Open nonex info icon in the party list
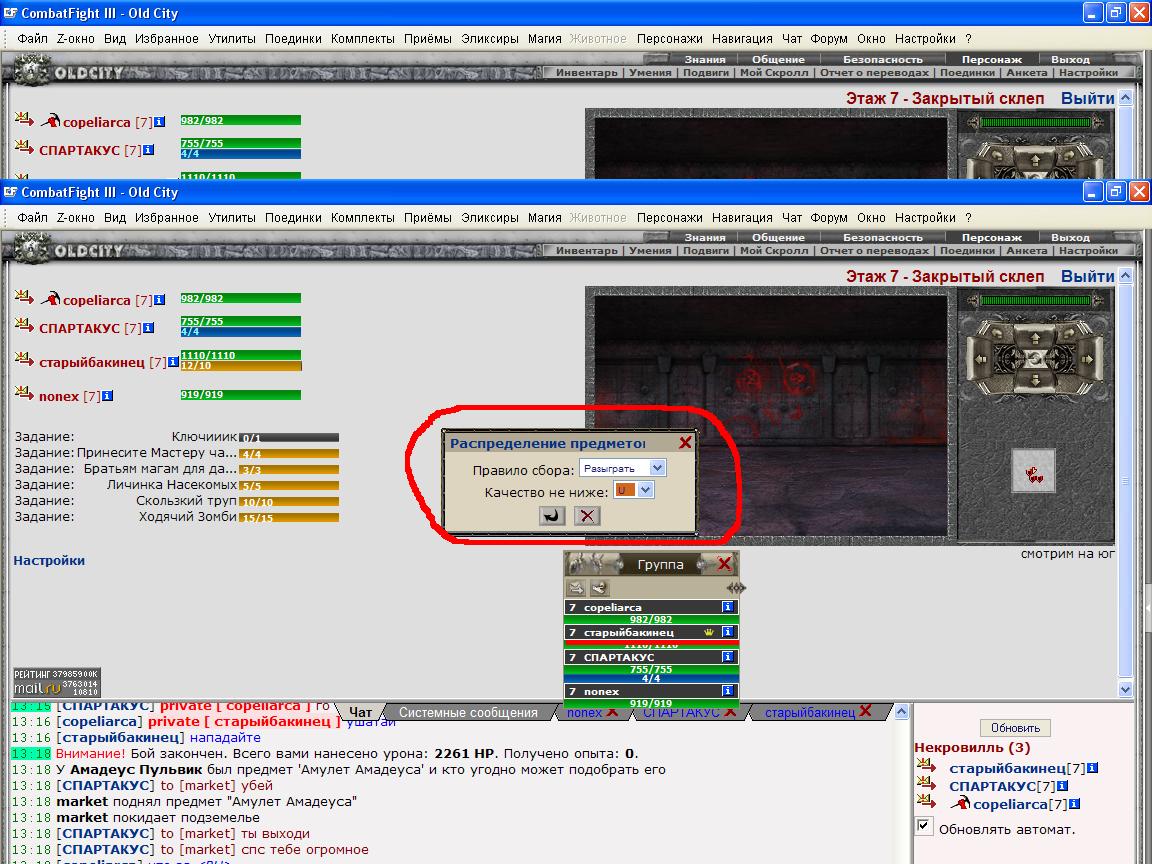The height and width of the screenshot is (864, 1152). click(x=107, y=395)
